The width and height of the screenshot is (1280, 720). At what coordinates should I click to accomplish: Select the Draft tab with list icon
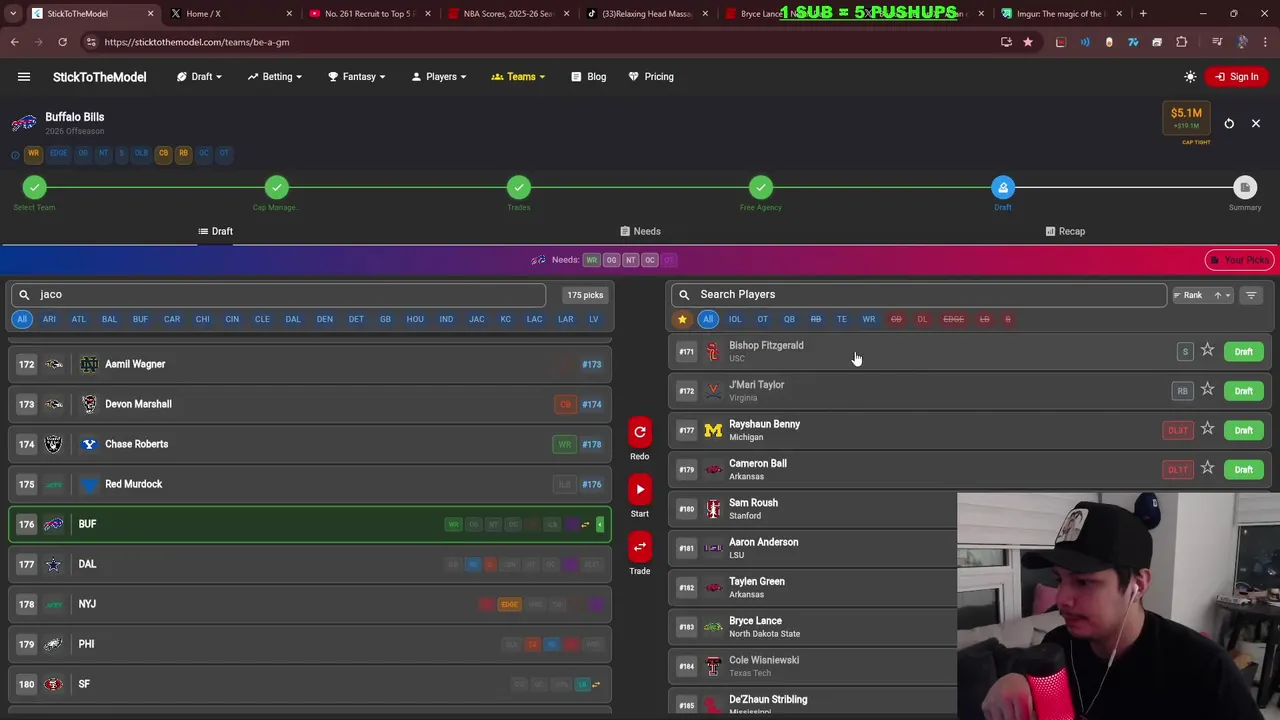point(215,231)
